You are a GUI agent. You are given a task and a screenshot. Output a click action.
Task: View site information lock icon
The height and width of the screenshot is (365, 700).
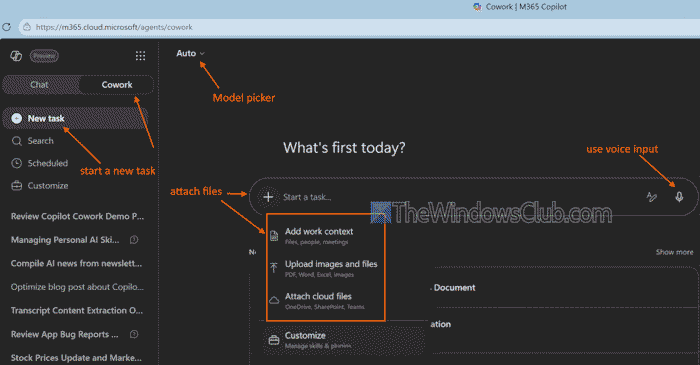(x=27, y=27)
